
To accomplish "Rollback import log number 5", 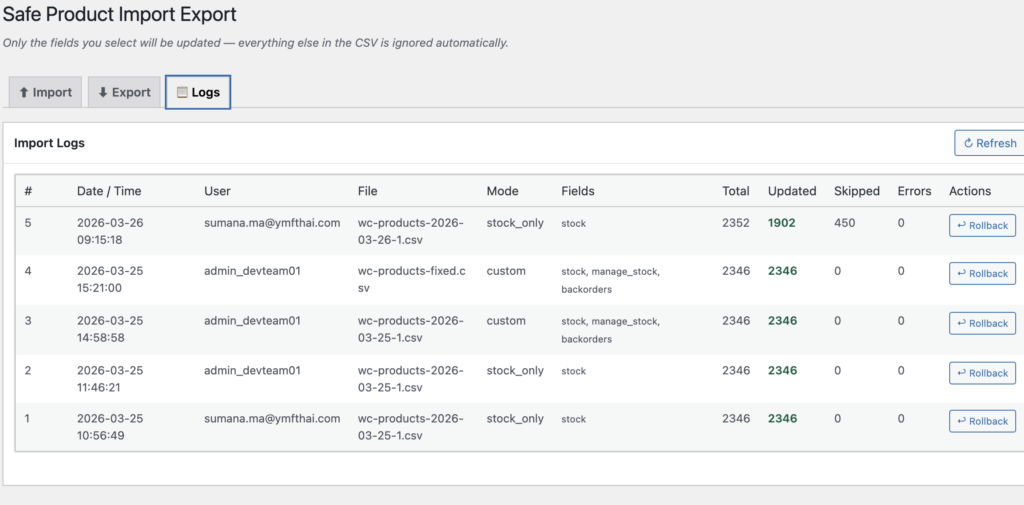I will [x=982, y=225].
